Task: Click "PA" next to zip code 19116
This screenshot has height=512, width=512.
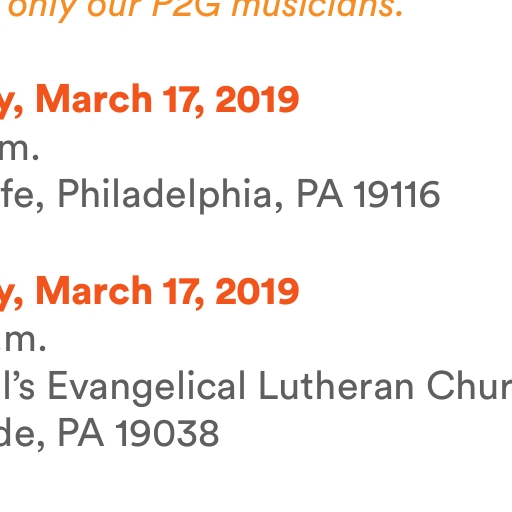Action: click(320, 193)
